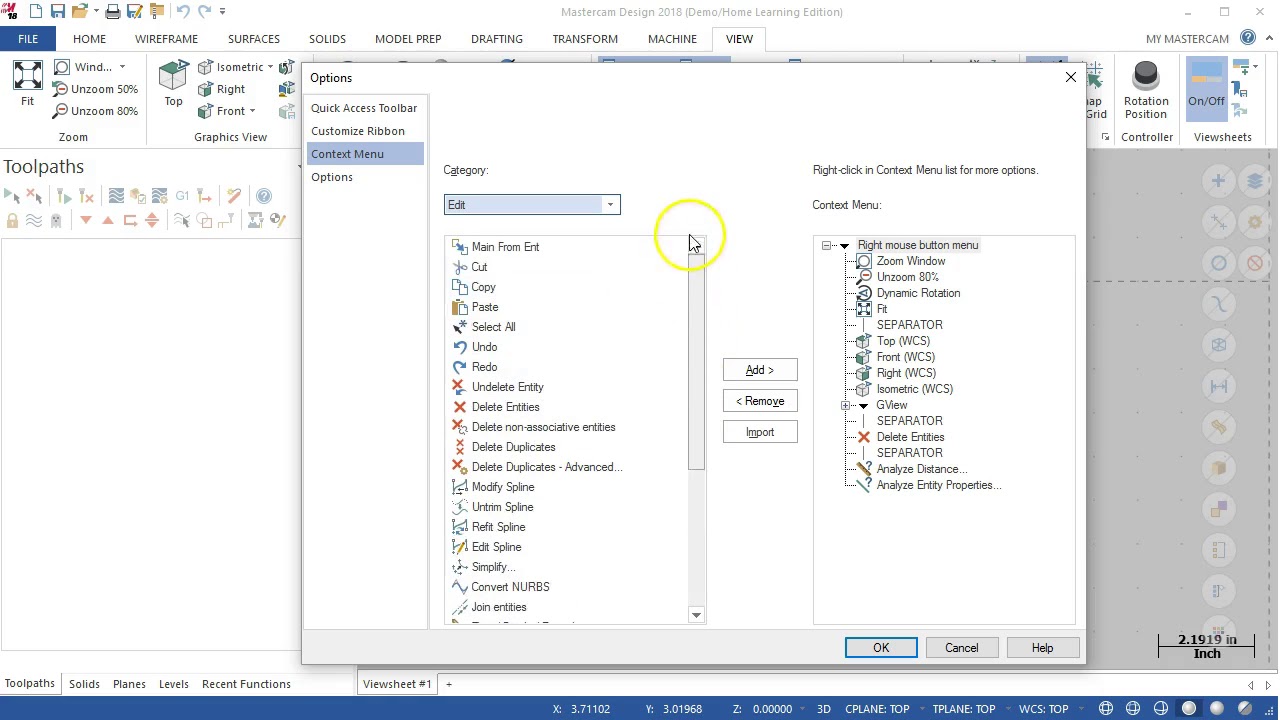Expand the GView tree node
This screenshot has height=720, width=1280.
click(x=846, y=406)
